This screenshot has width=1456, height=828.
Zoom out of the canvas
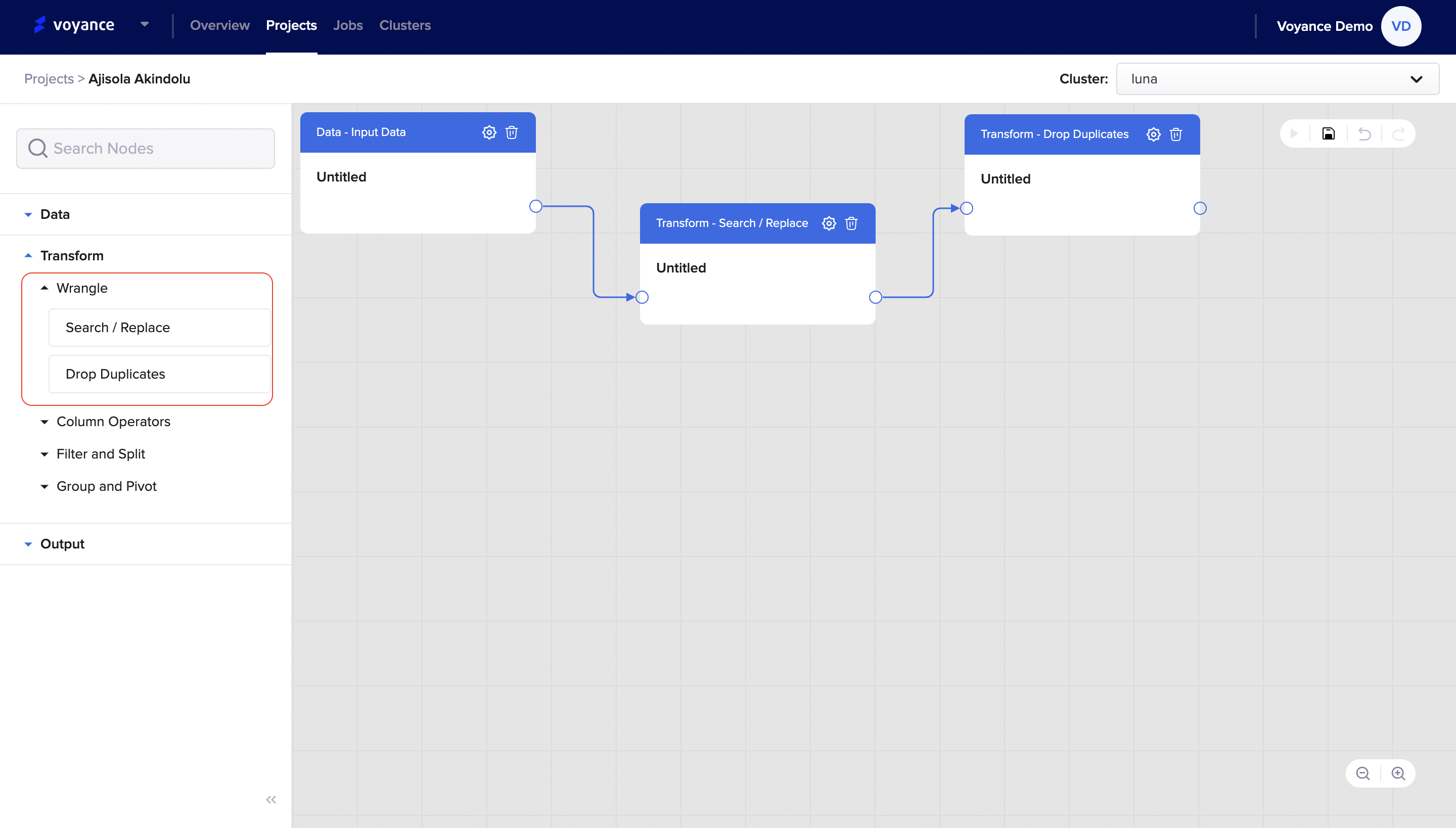pyautogui.click(x=1363, y=773)
